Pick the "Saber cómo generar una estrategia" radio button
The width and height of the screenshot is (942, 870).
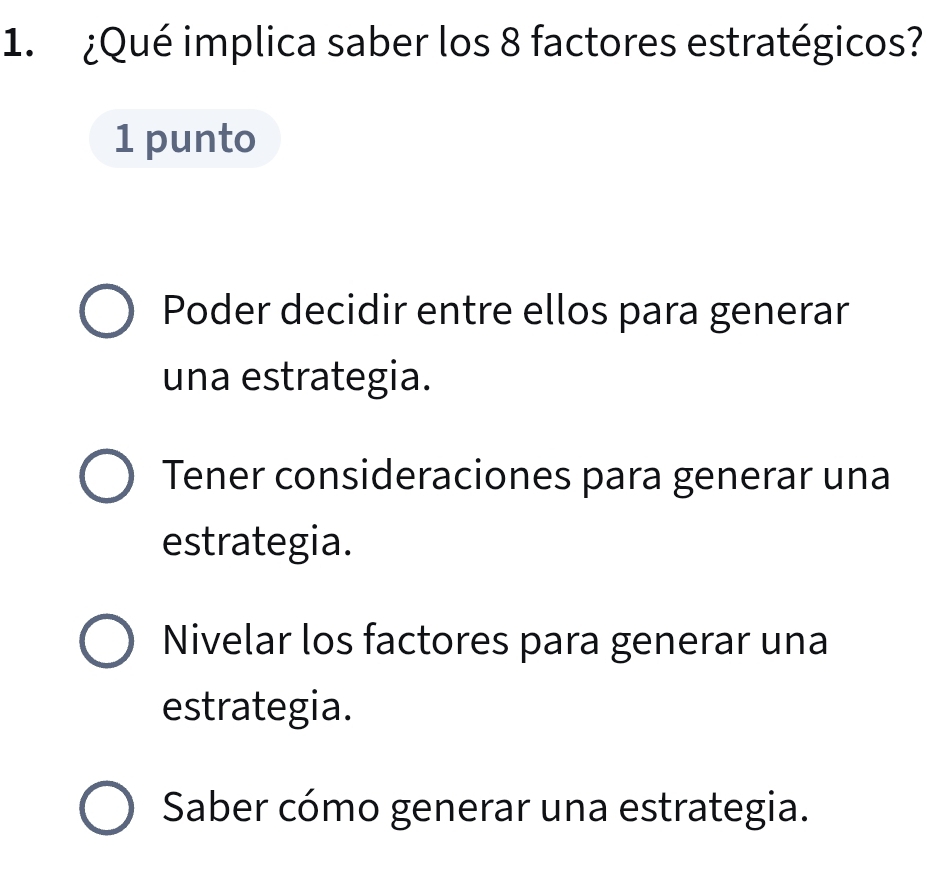tap(105, 809)
